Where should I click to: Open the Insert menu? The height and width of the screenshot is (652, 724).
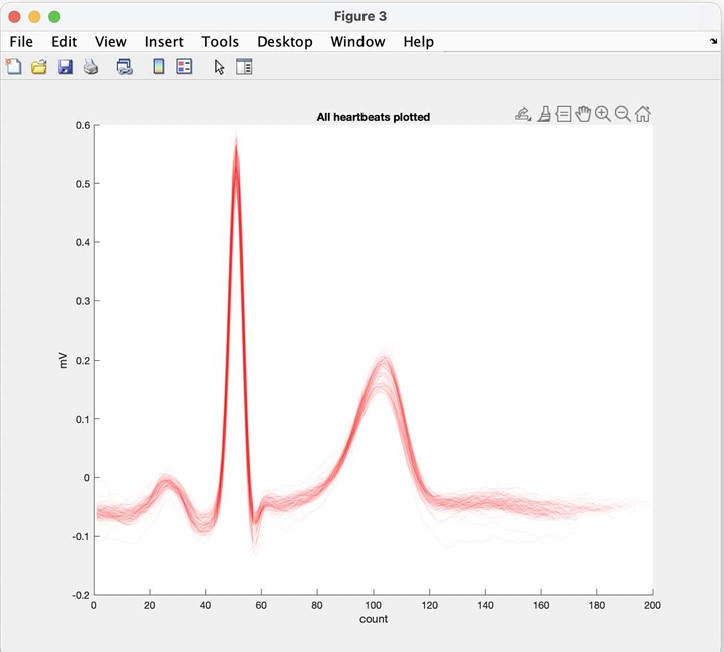point(164,42)
